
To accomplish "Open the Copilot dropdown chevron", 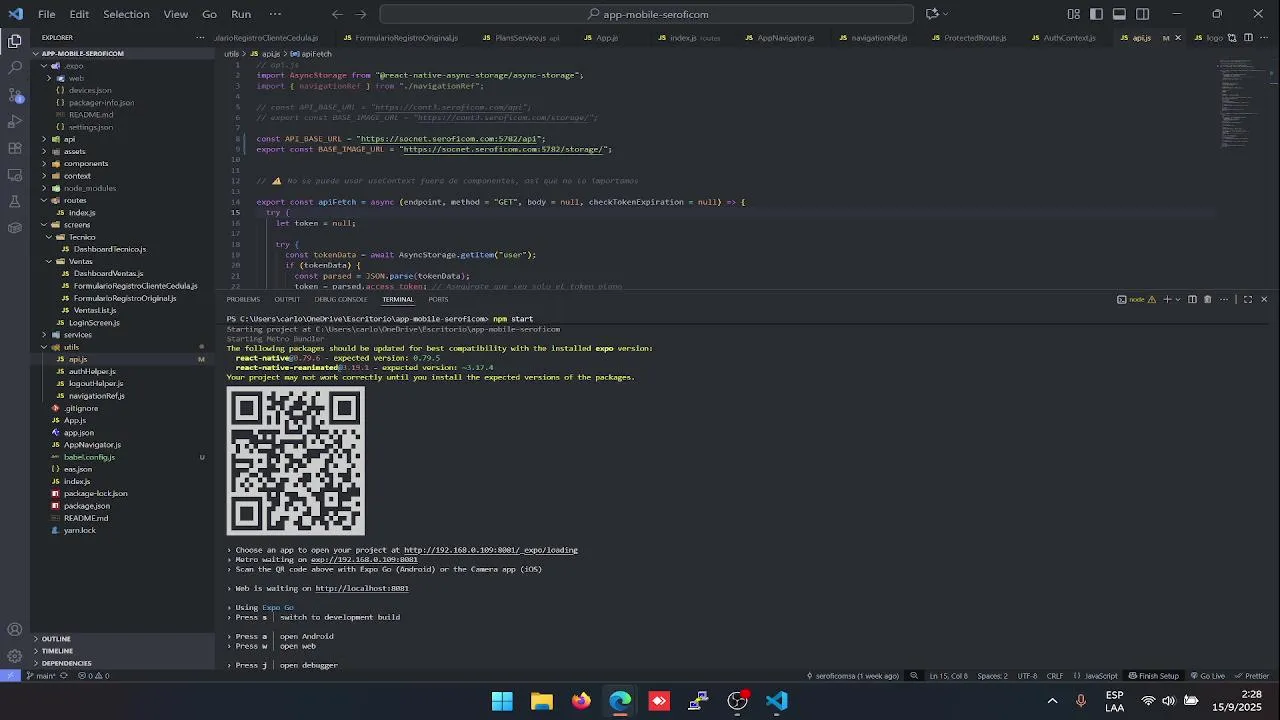I will [x=945, y=14].
